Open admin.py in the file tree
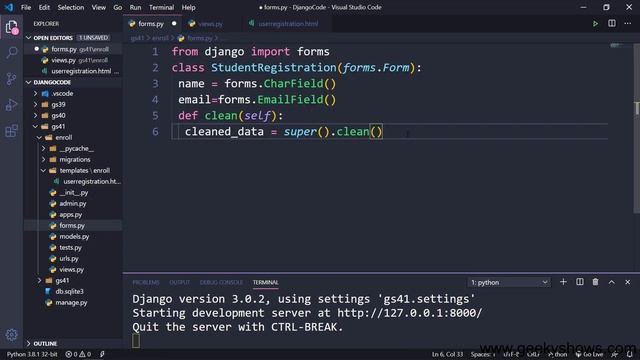The height and width of the screenshot is (360, 640). (x=73, y=203)
